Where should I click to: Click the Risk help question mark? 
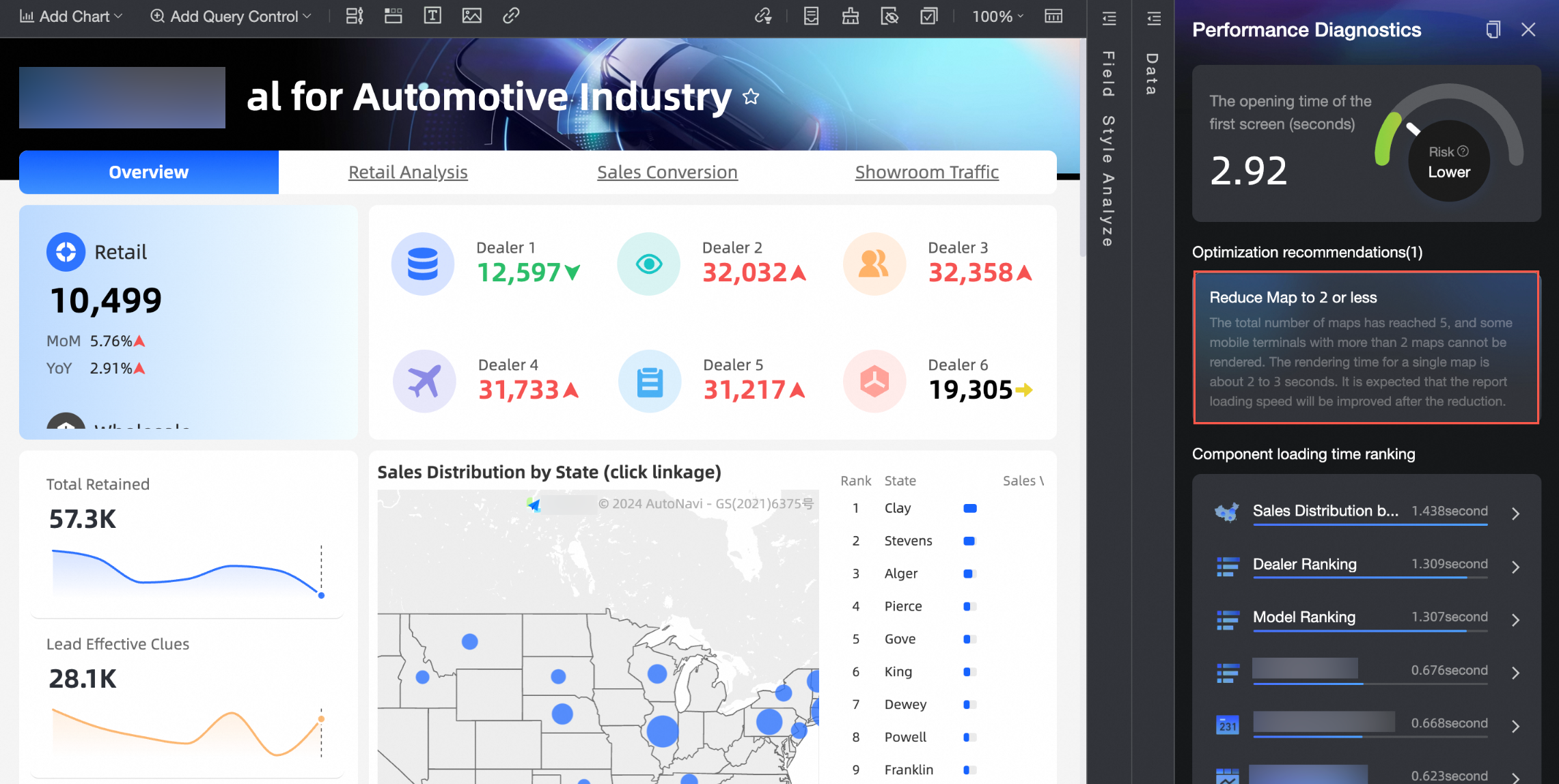pyautogui.click(x=1463, y=151)
